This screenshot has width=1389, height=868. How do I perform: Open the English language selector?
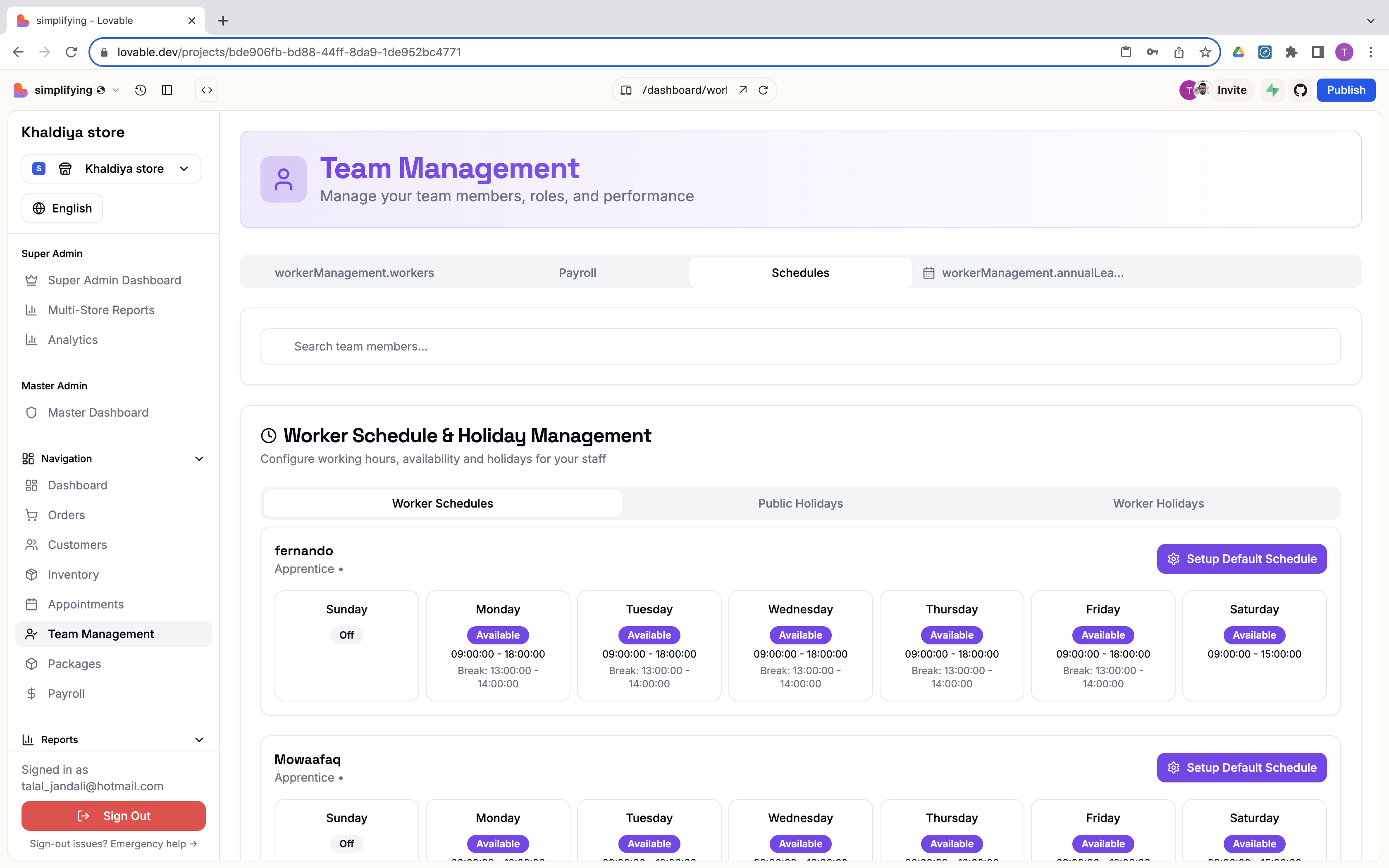62,208
